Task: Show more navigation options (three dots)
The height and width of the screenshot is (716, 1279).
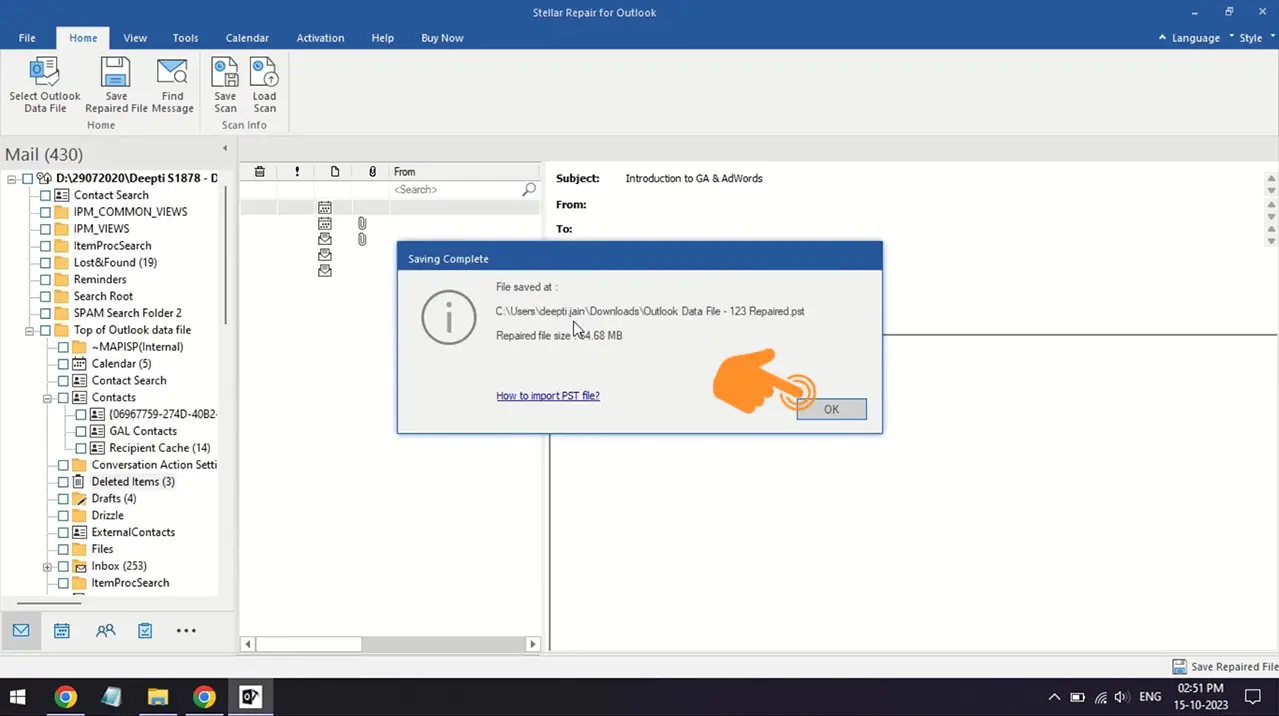Action: point(186,631)
